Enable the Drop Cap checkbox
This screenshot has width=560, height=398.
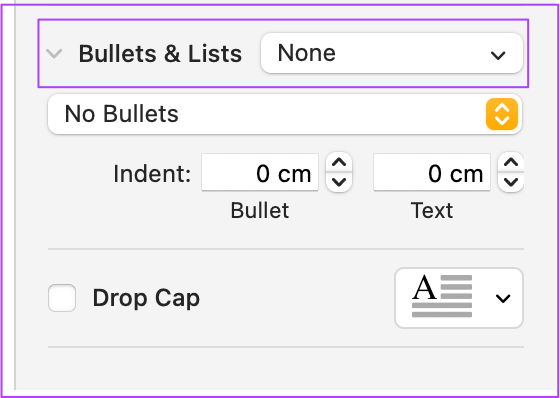(62, 298)
